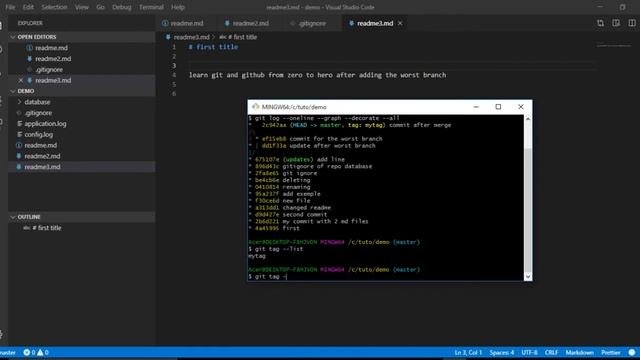This screenshot has width=640, height=360.
Task: Click the 'learn git and github' text line
Action: (317, 75)
